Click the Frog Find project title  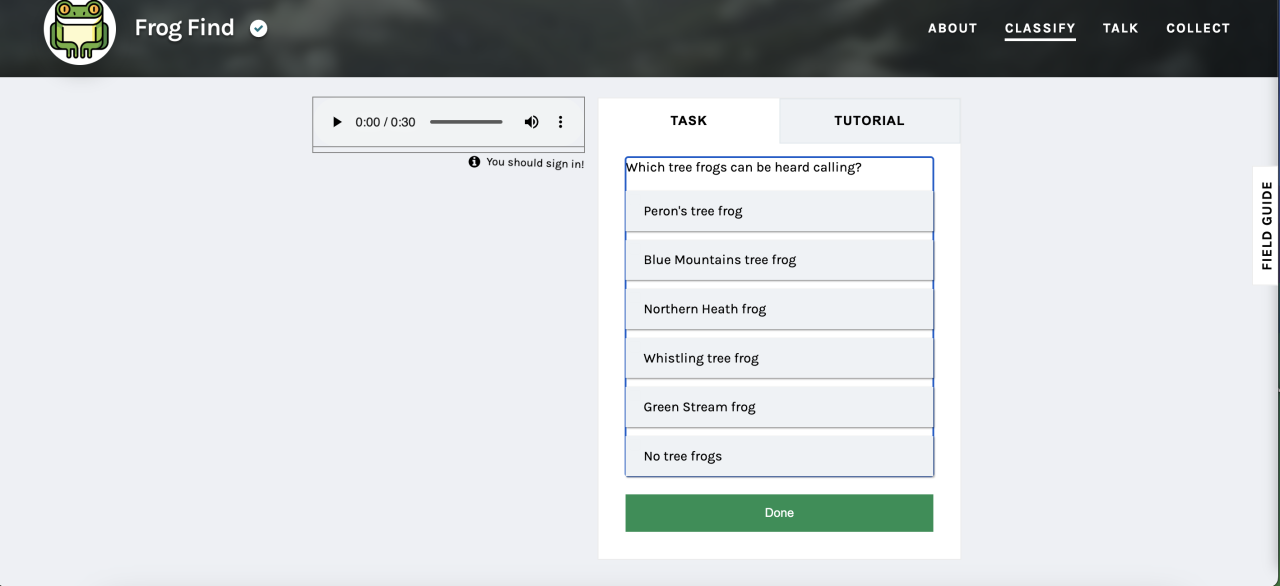[184, 28]
